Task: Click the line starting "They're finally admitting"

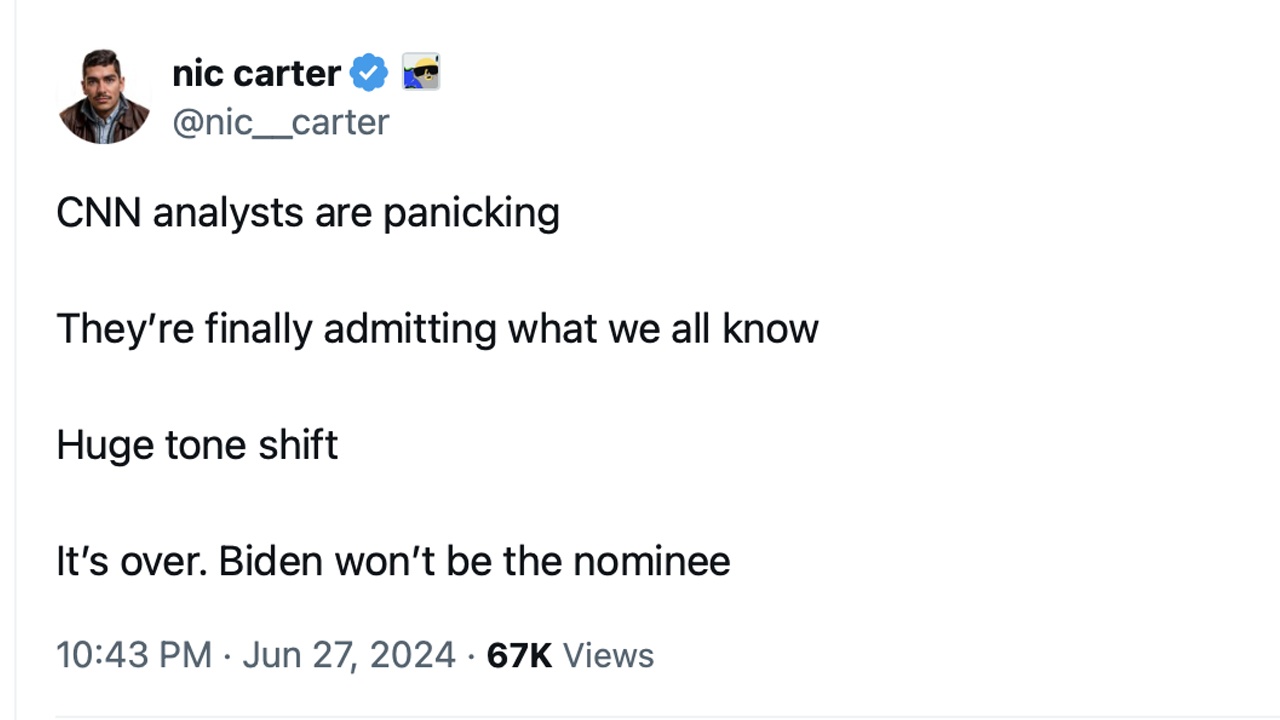Action: coord(437,329)
